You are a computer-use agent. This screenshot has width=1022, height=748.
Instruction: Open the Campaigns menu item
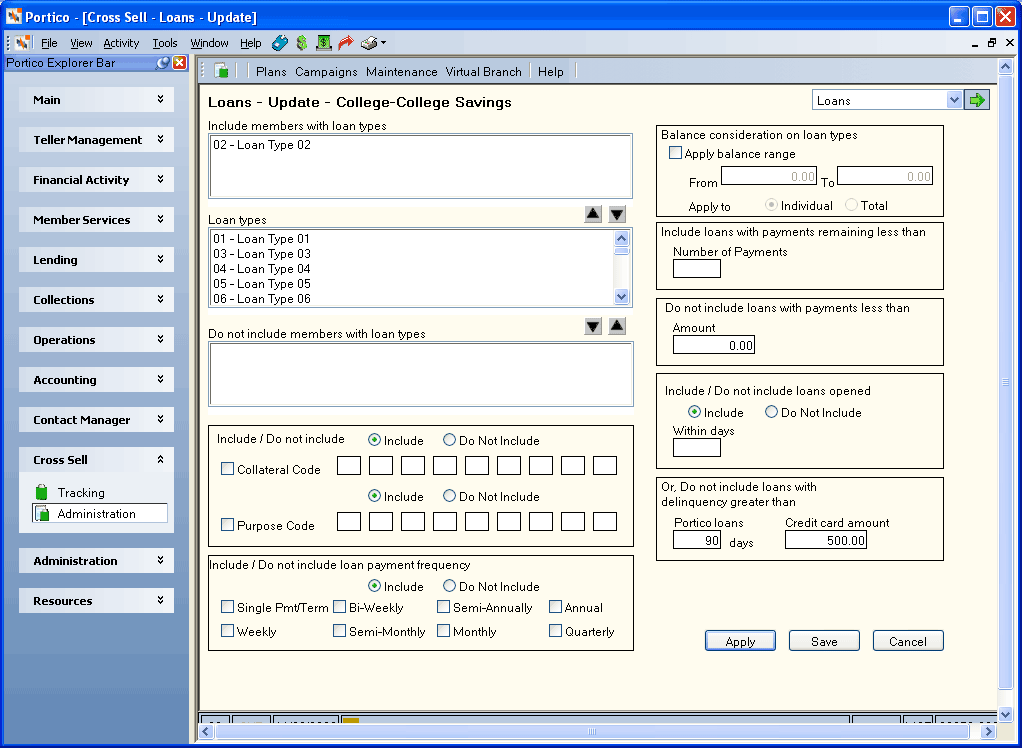pos(326,72)
